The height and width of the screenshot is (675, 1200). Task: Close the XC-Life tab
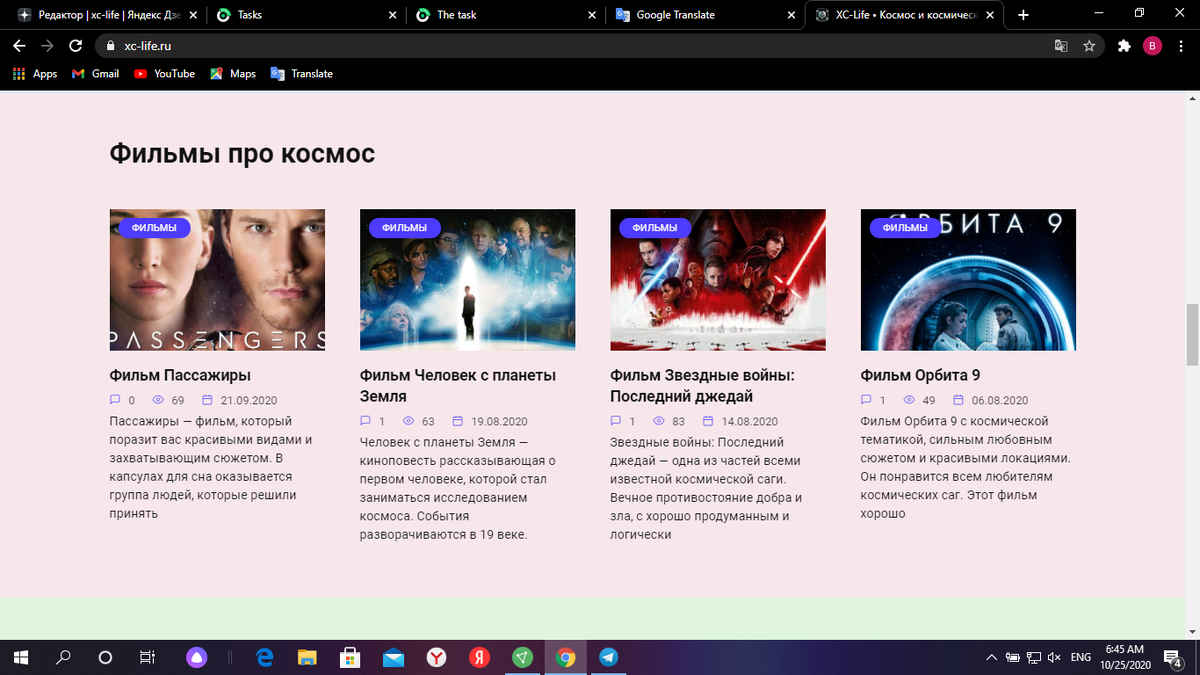(991, 15)
